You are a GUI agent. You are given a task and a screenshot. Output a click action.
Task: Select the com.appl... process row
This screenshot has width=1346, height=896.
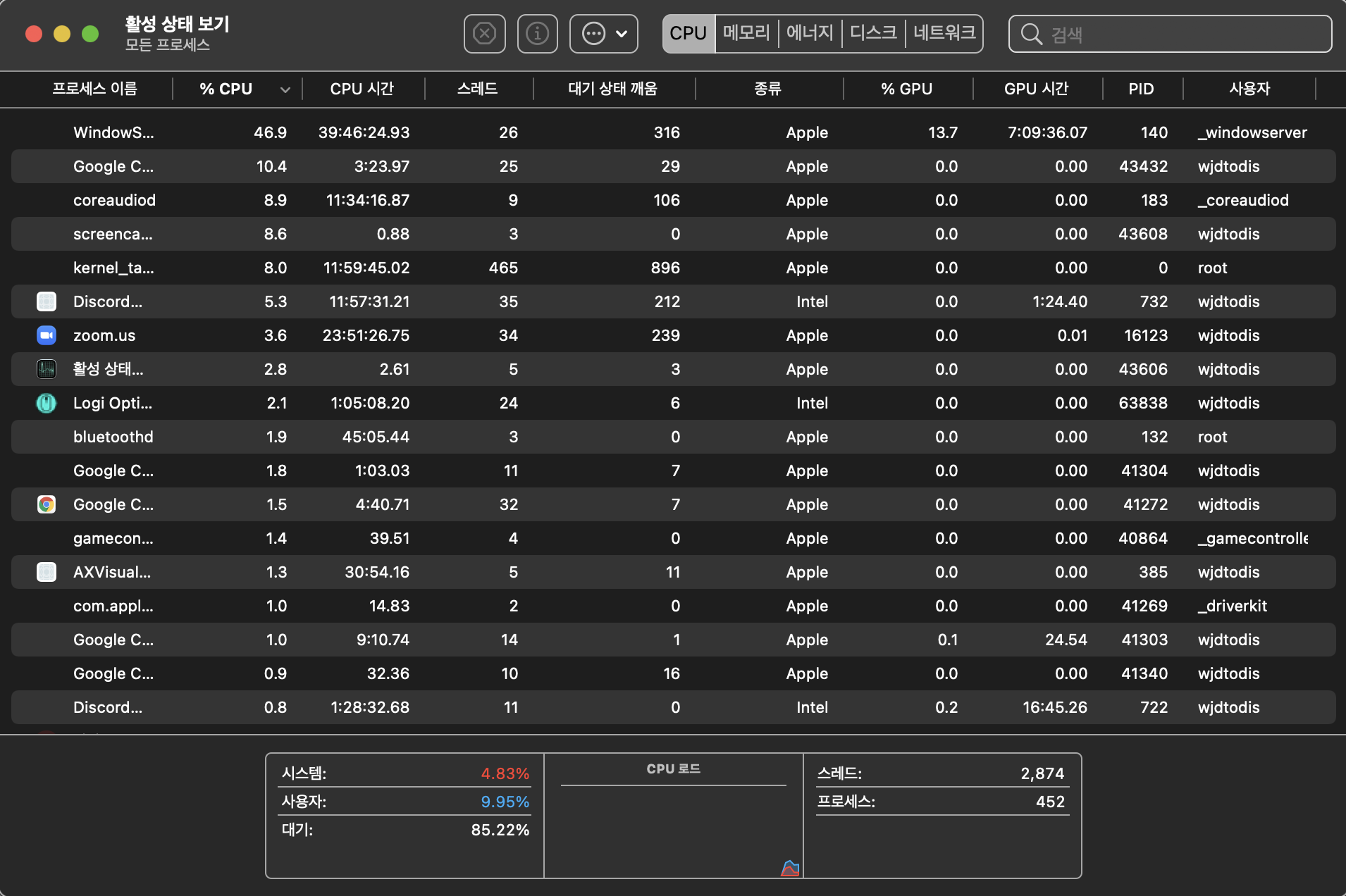pos(673,606)
